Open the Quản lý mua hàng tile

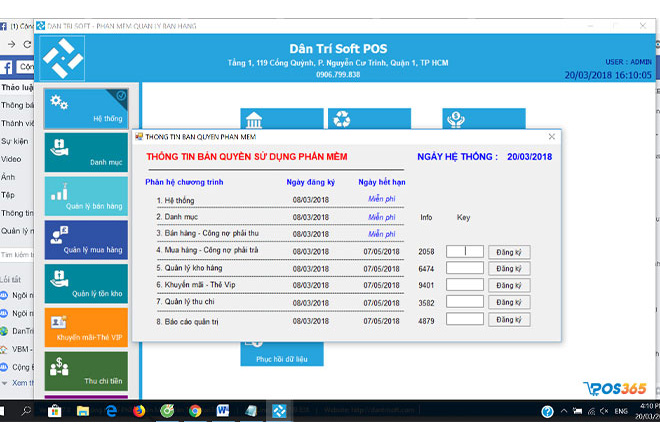click(86, 240)
